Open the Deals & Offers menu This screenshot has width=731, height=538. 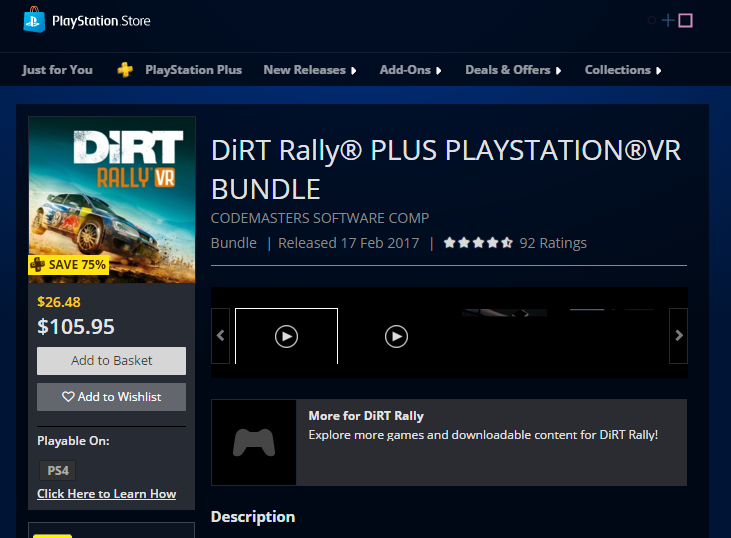tap(508, 69)
